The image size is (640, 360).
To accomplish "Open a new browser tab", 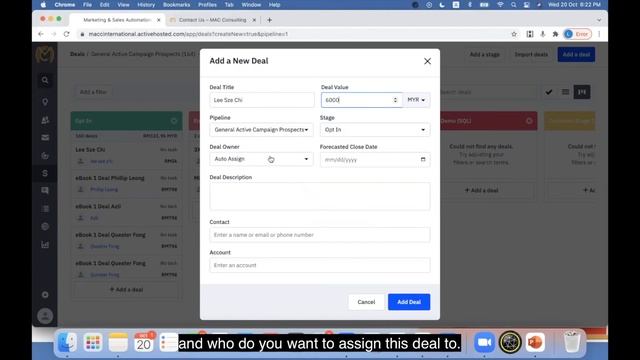I will point(269,20).
